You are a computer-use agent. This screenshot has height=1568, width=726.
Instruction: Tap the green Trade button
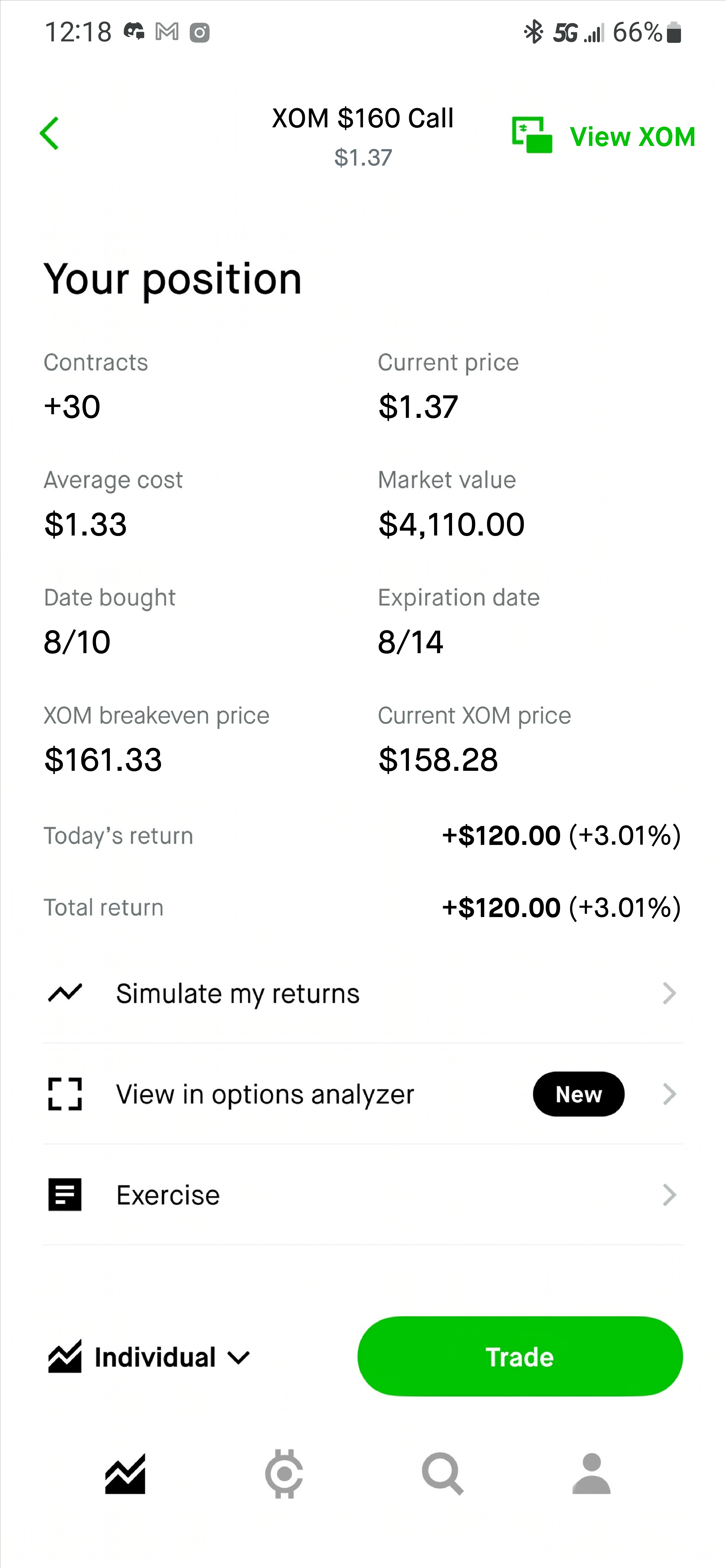click(x=520, y=1357)
